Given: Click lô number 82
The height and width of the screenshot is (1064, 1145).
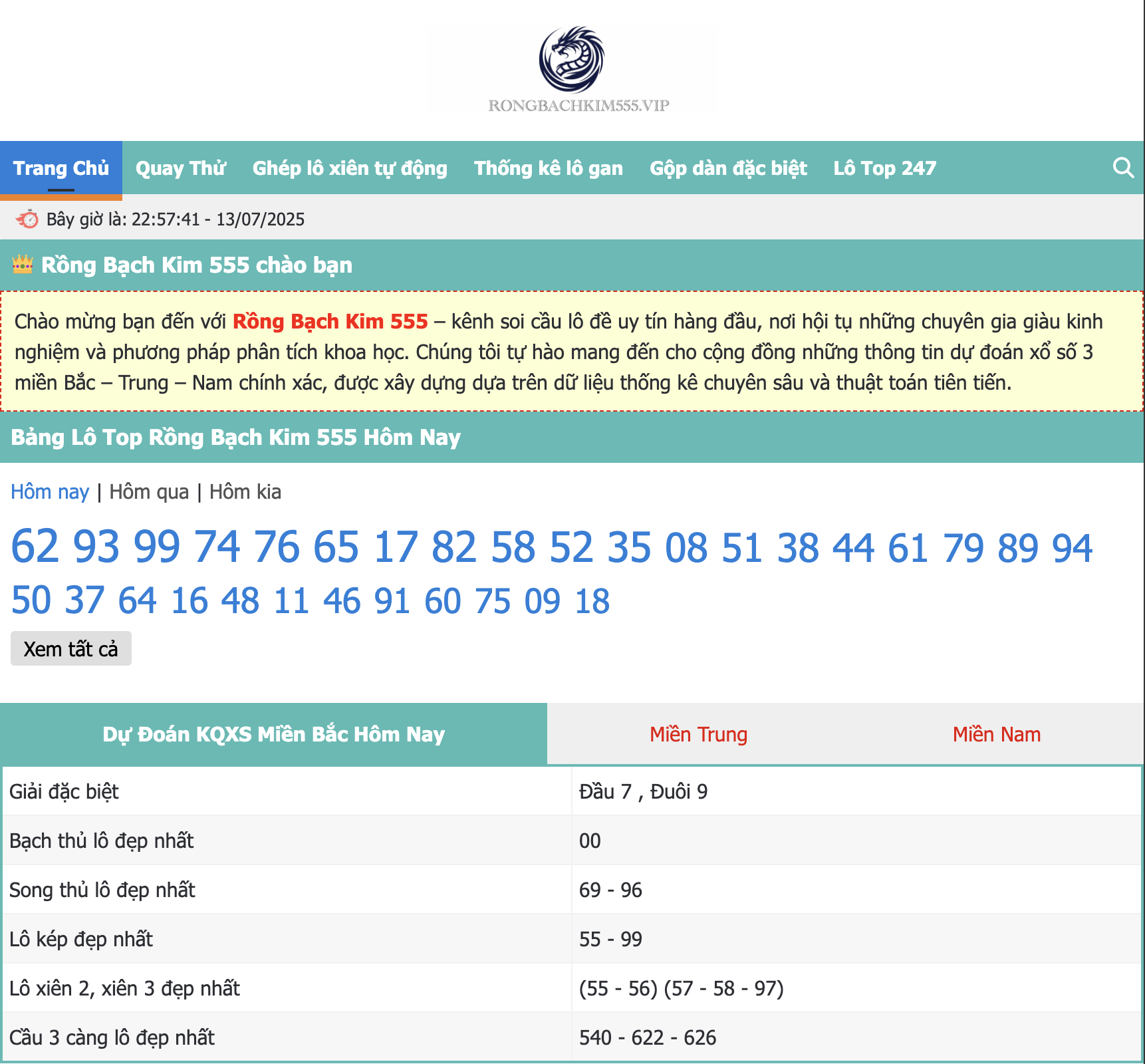Looking at the screenshot, I should [454, 547].
